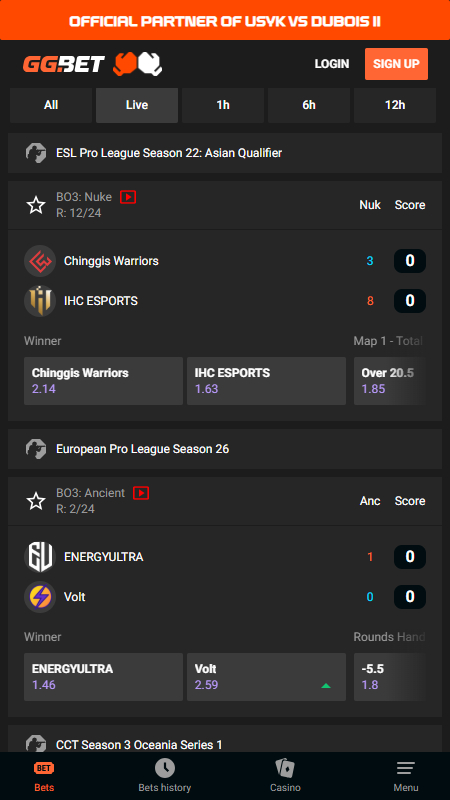Open the hamburger Menu icon
The height and width of the screenshot is (800, 450).
[406, 768]
